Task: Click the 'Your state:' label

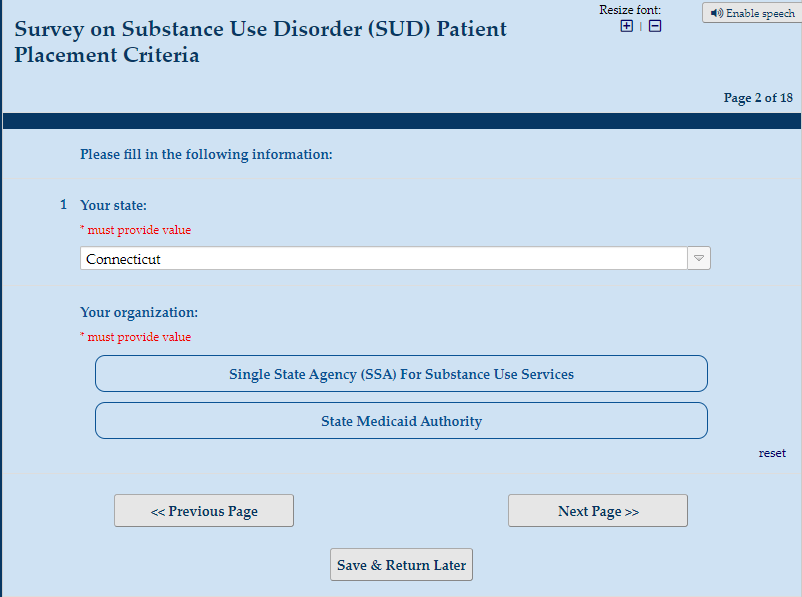Action: tap(113, 205)
